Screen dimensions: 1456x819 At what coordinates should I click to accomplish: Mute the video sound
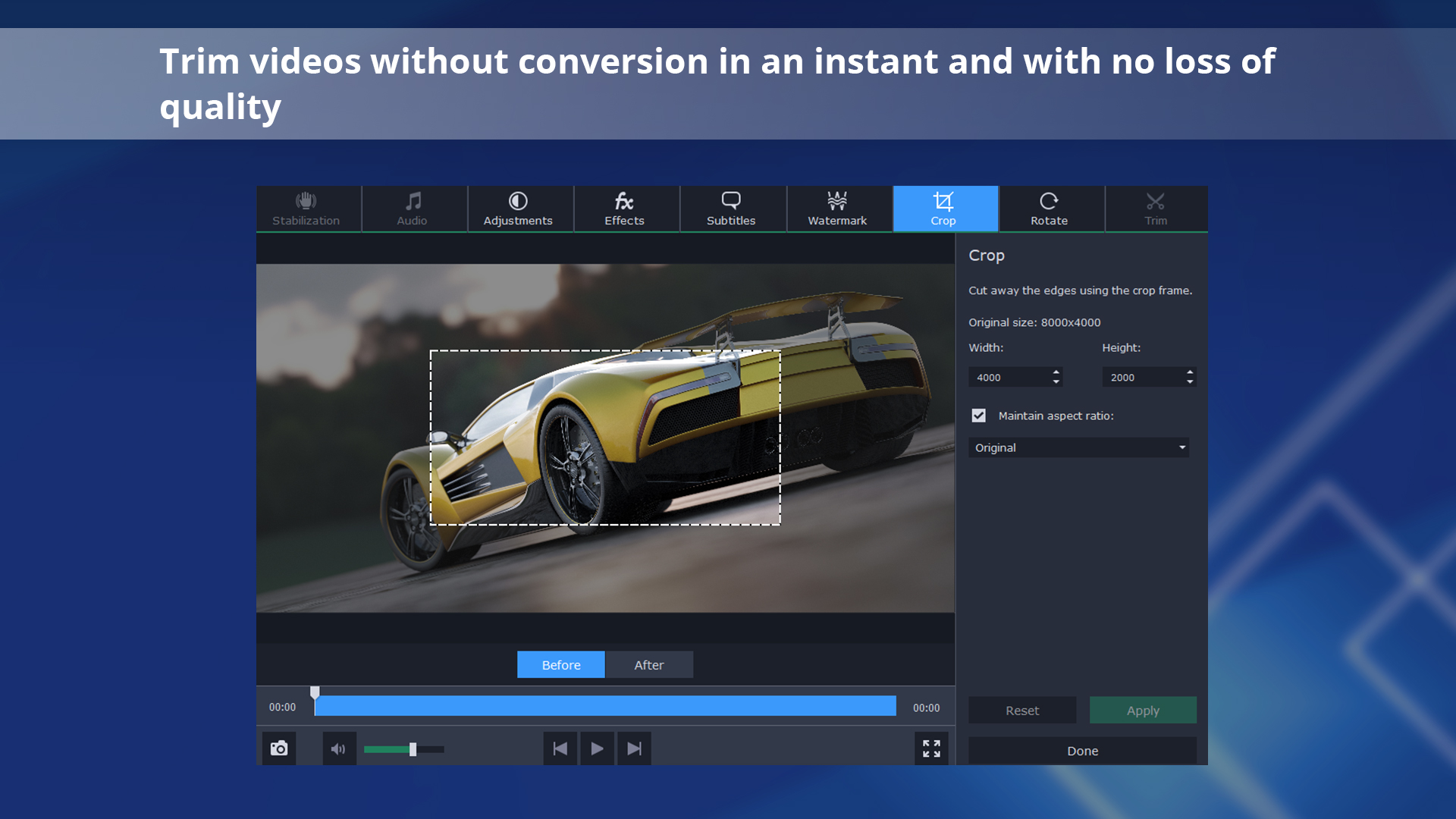[339, 748]
